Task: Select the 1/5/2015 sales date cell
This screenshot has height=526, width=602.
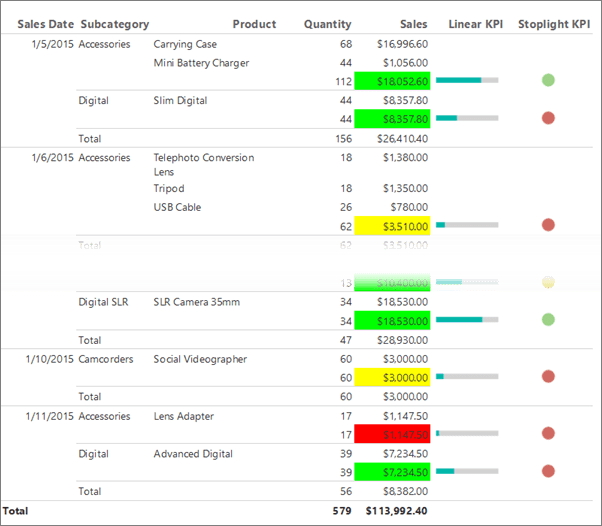Action: click(x=53, y=44)
